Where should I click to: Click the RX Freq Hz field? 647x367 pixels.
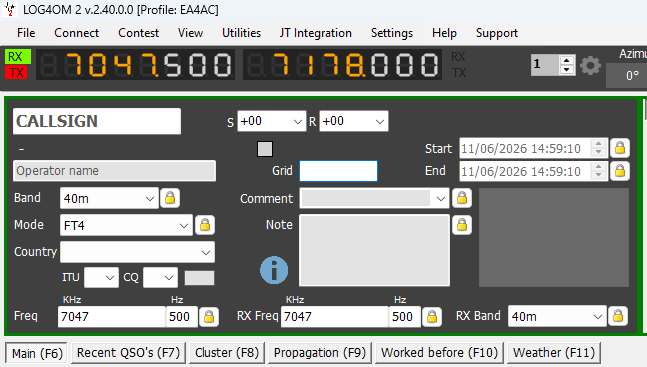(405, 317)
